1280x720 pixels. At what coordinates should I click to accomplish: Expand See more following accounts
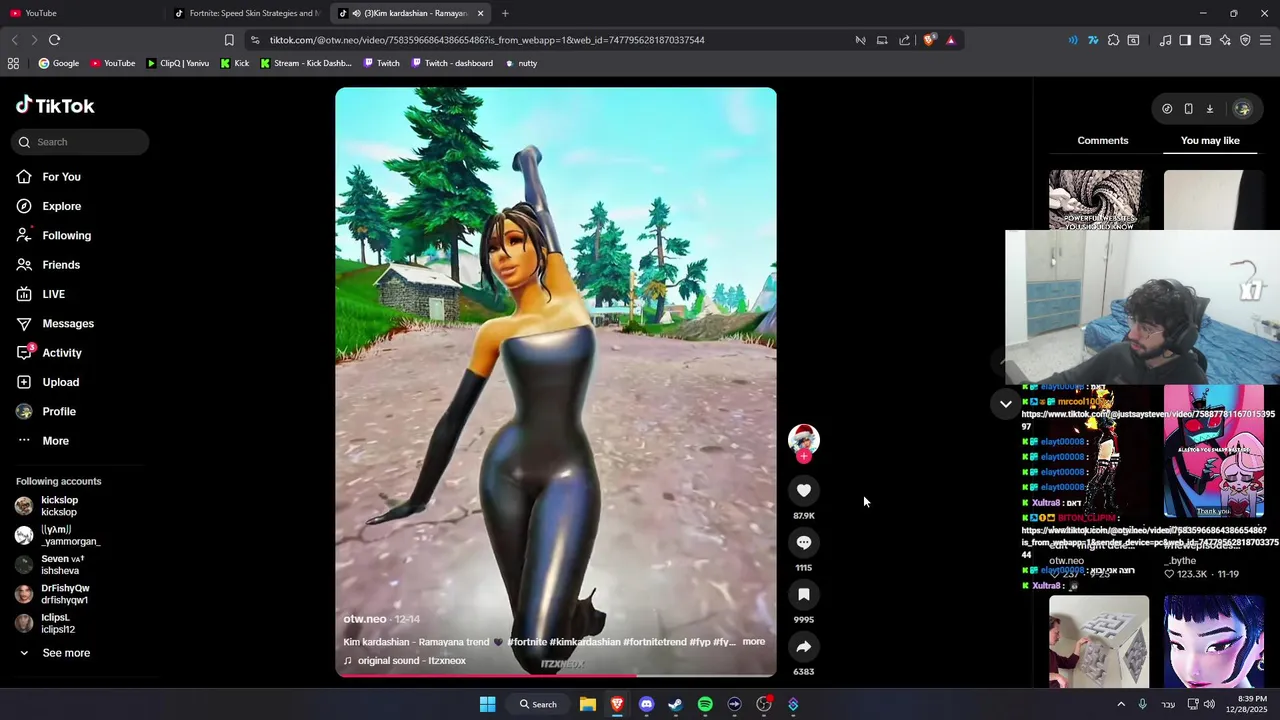tap(66, 653)
